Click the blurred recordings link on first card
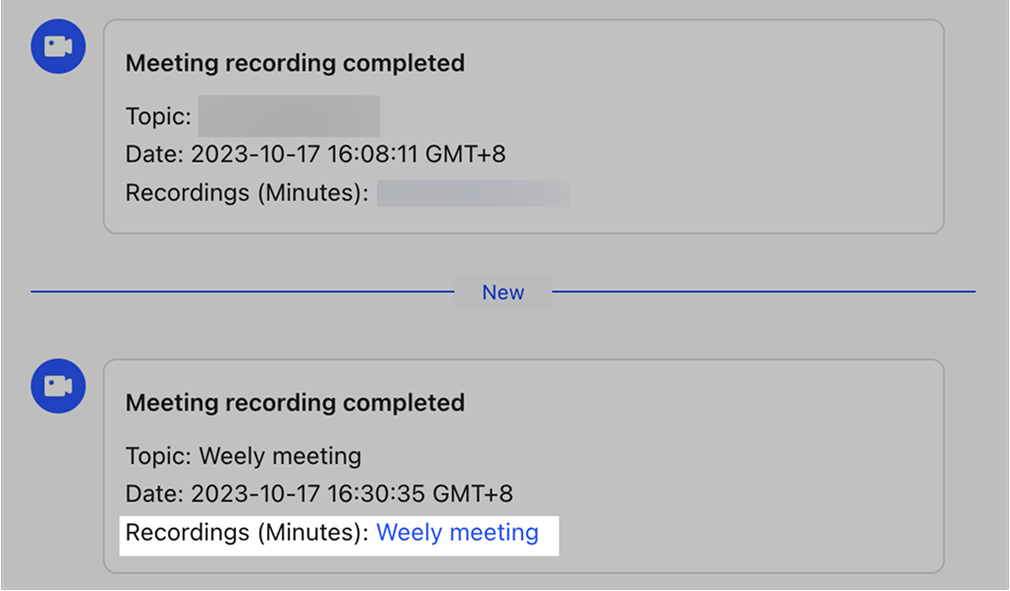1010x591 pixels. (473, 192)
